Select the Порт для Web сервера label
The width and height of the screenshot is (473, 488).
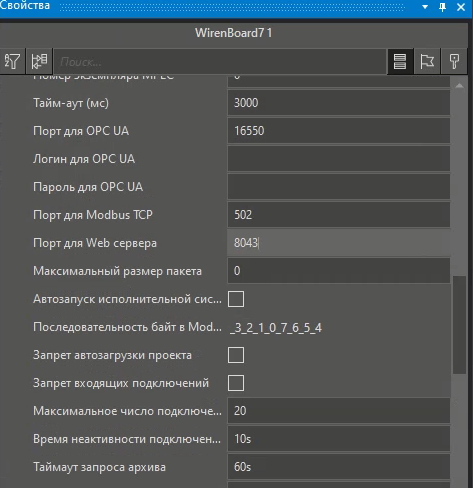[95, 243]
